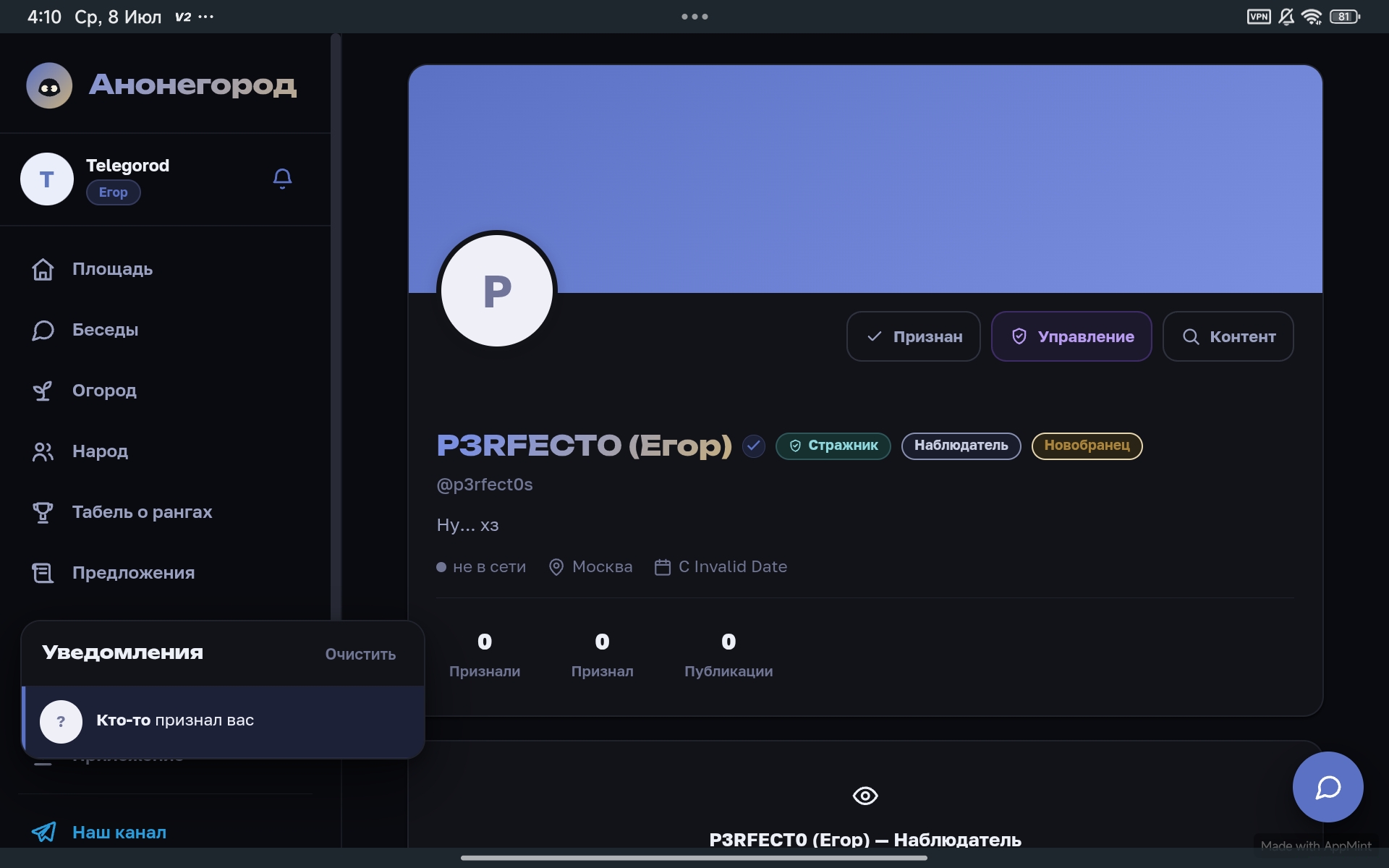Screen dimensions: 1389x868
Task: Open Управление moderation menu
Action: coord(1071,336)
